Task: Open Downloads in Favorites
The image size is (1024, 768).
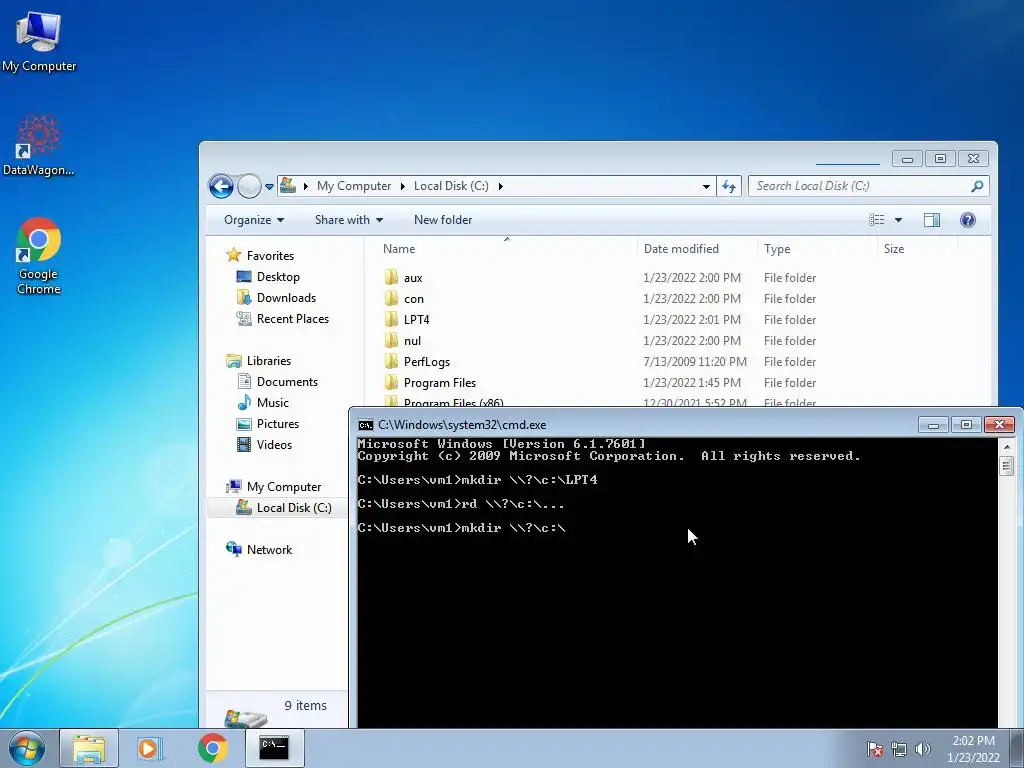Action: (x=286, y=298)
